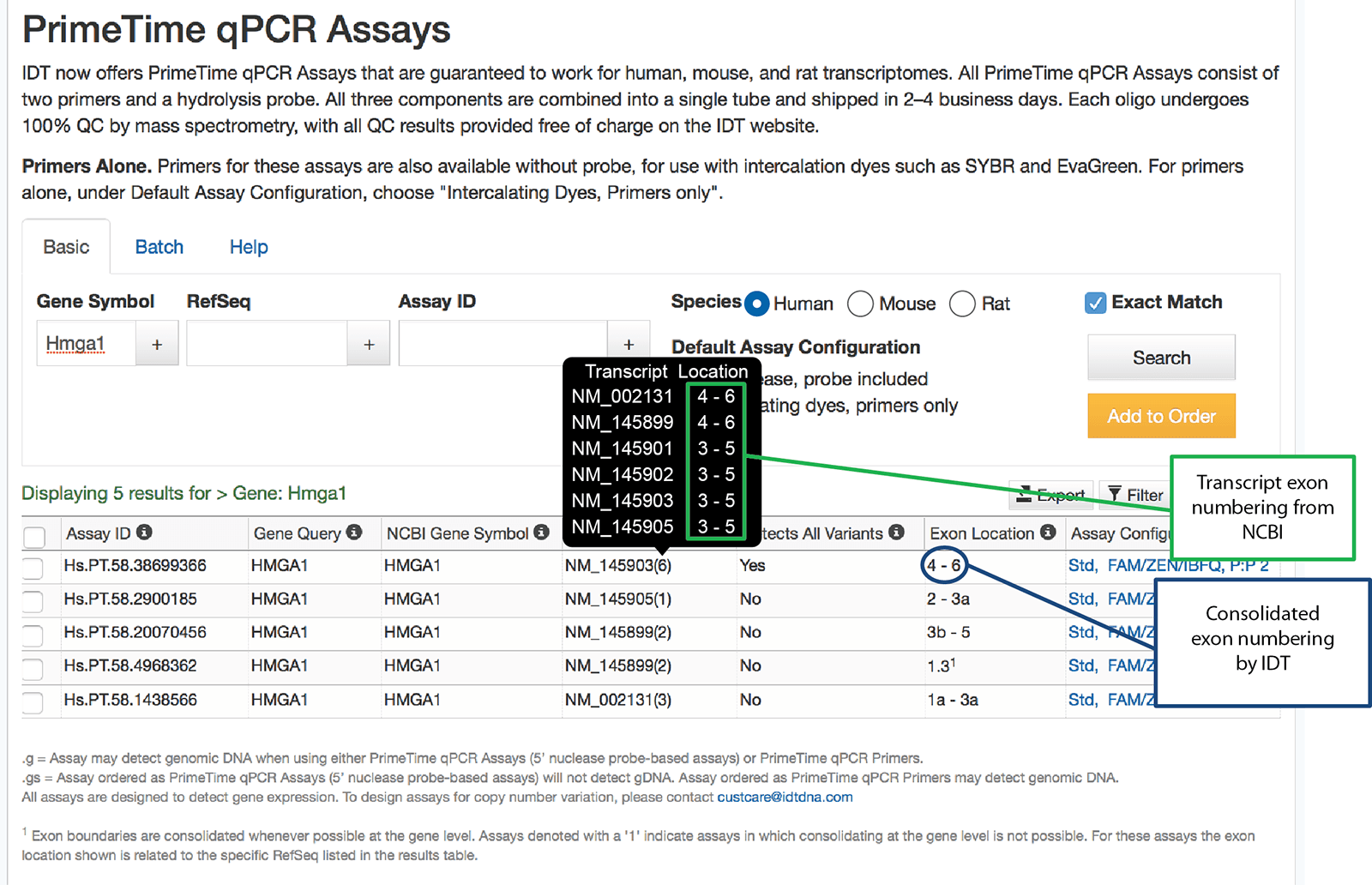
Task: Click info icon beside Detects All Variants
Action: (x=896, y=533)
